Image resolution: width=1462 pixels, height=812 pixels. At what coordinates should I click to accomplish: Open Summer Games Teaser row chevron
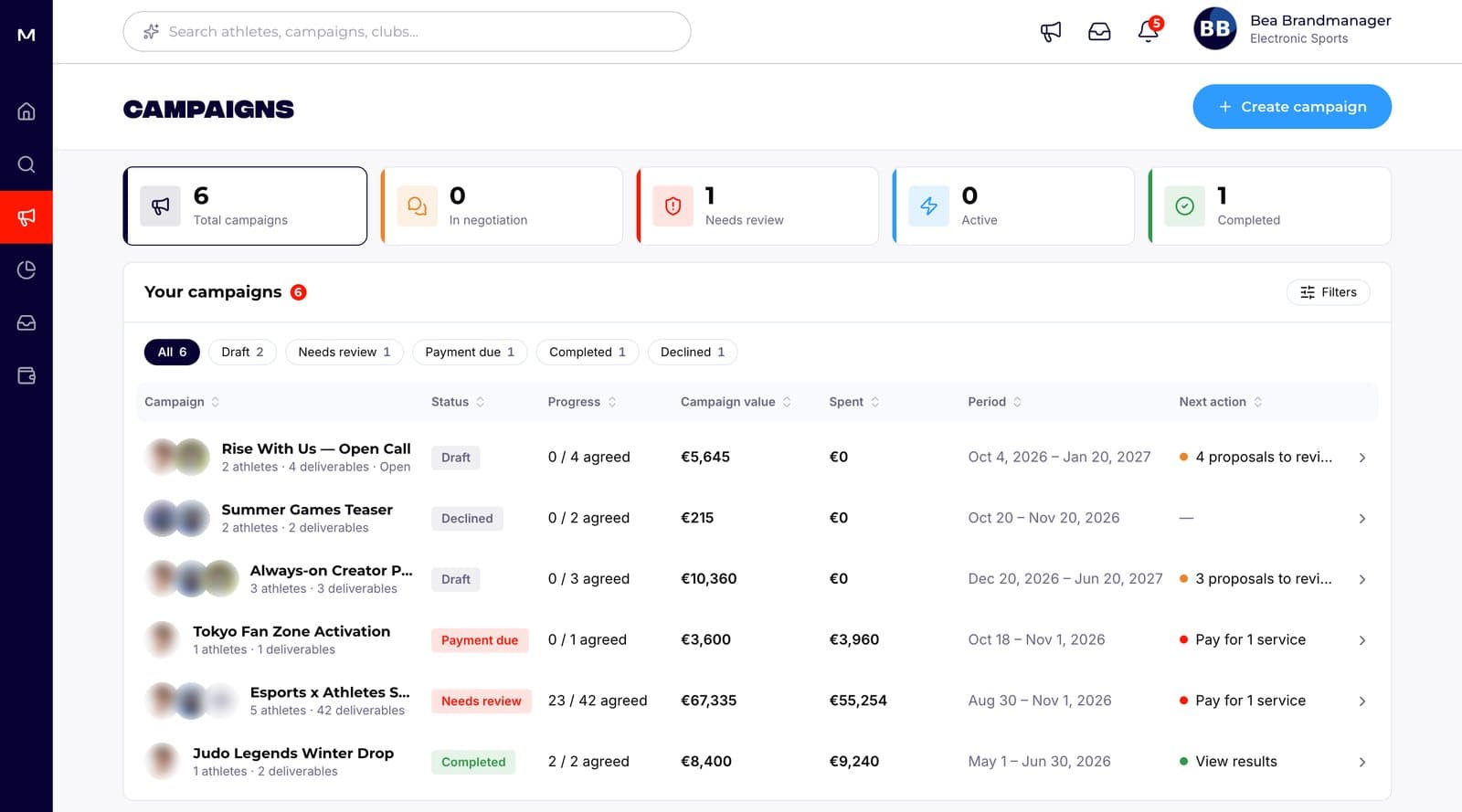[x=1361, y=519]
